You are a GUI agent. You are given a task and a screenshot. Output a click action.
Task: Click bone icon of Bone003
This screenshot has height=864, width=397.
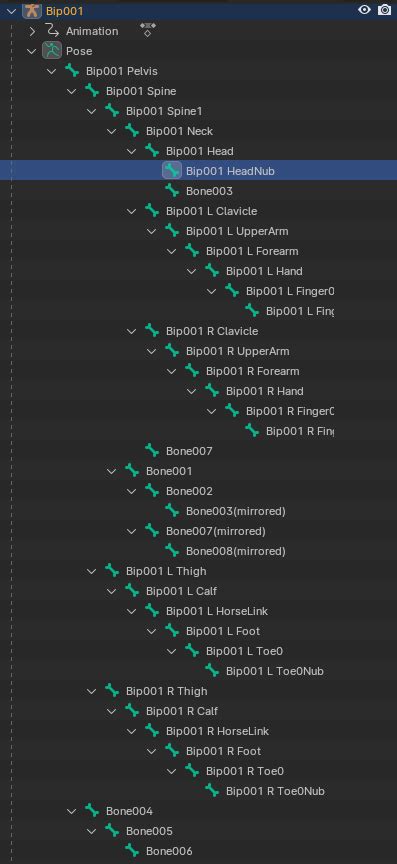coord(172,191)
